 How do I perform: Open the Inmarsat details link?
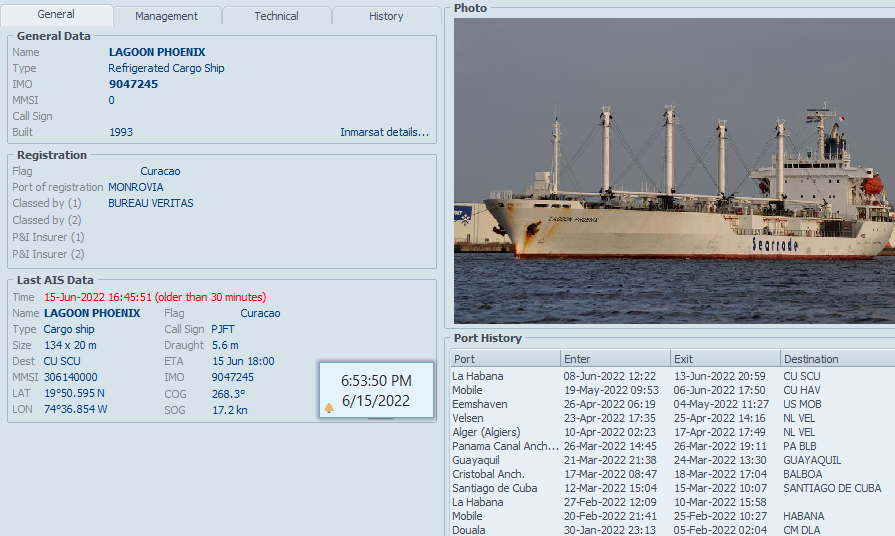point(384,132)
